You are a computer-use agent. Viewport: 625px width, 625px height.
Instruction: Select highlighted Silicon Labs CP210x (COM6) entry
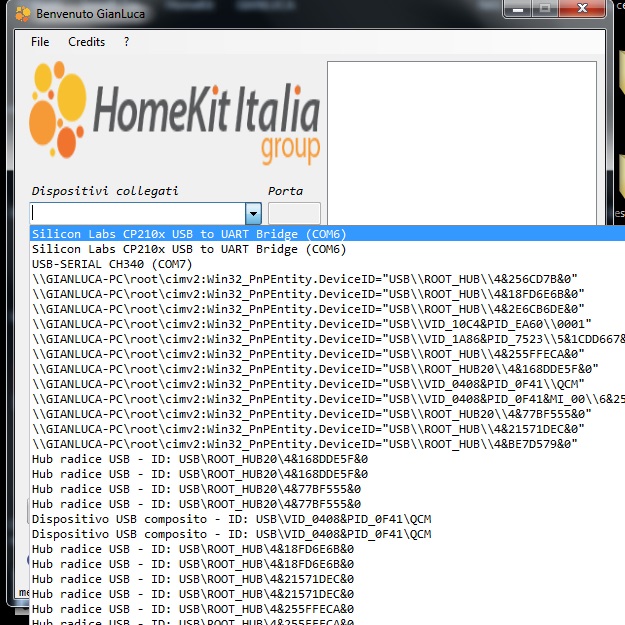pyautogui.click(x=189, y=234)
